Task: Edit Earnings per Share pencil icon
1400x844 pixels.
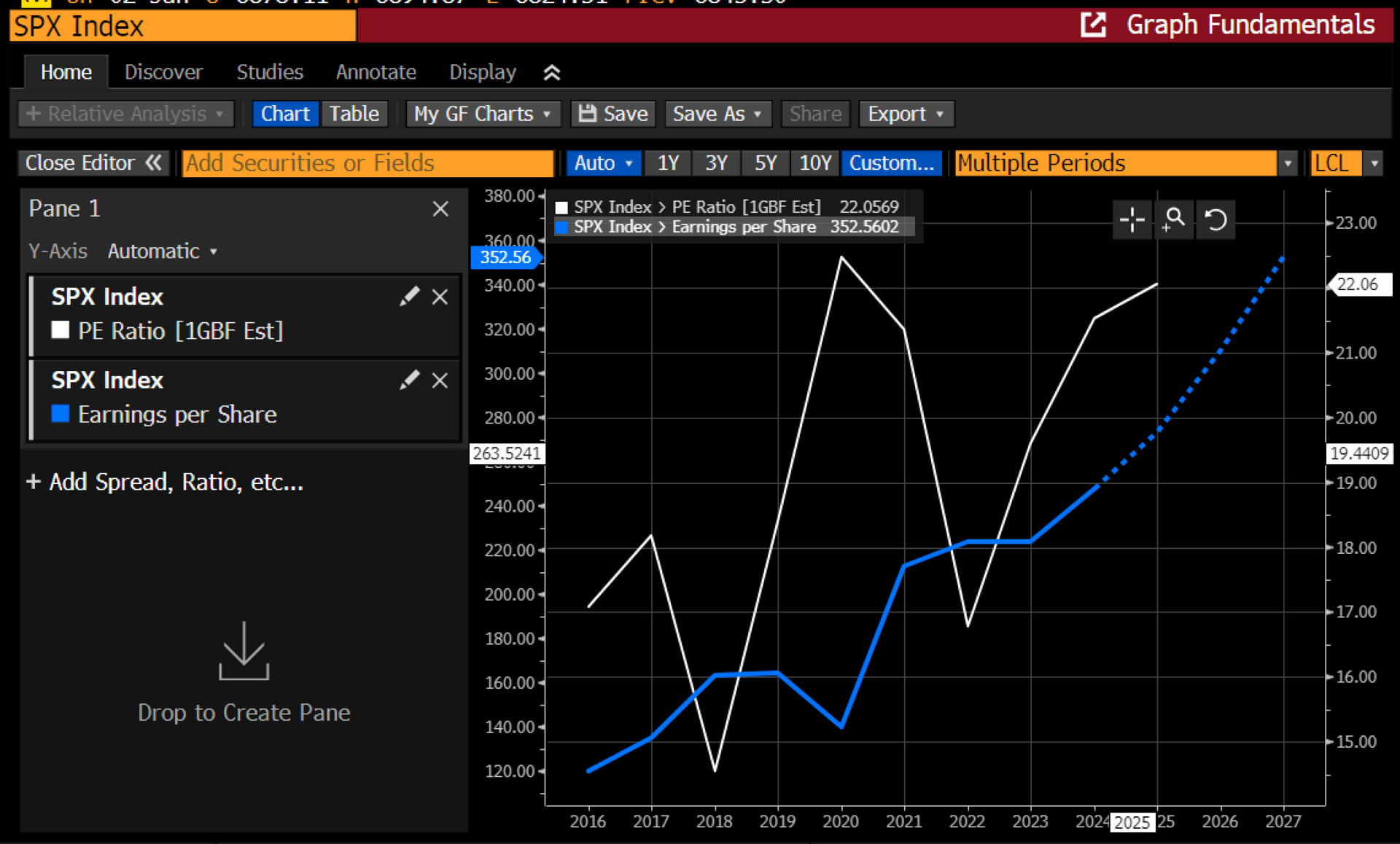Action: coord(409,380)
